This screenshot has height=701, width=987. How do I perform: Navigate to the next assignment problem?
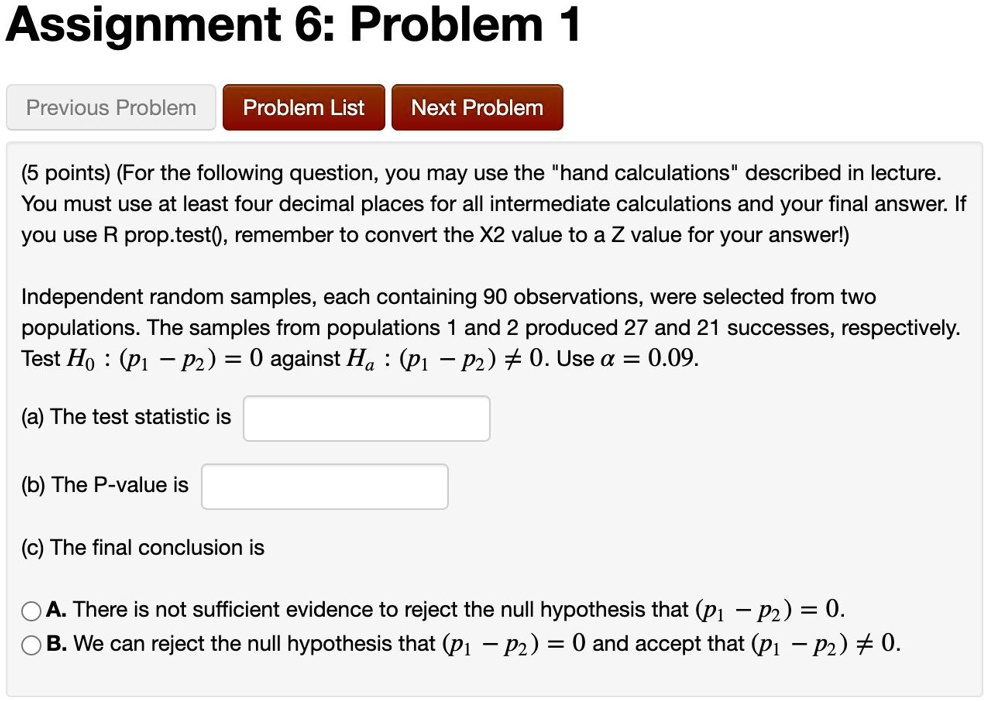point(477,107)
